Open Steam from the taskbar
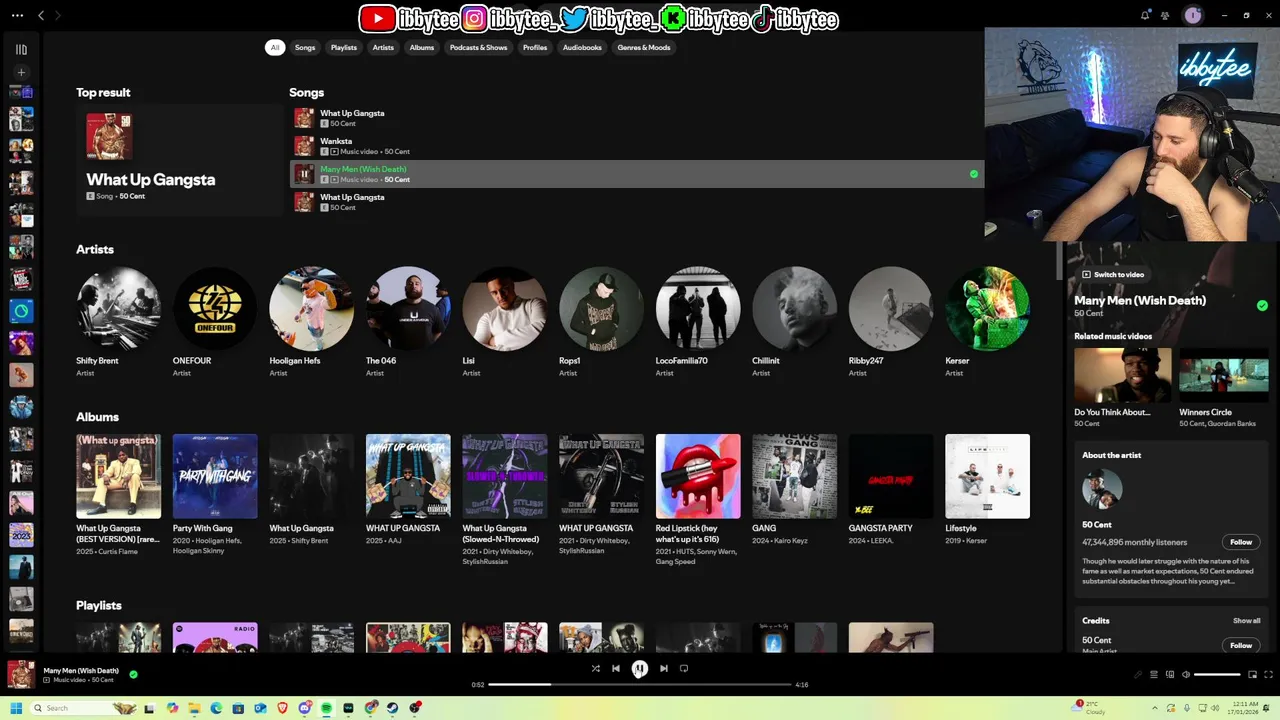 (392, 708)
